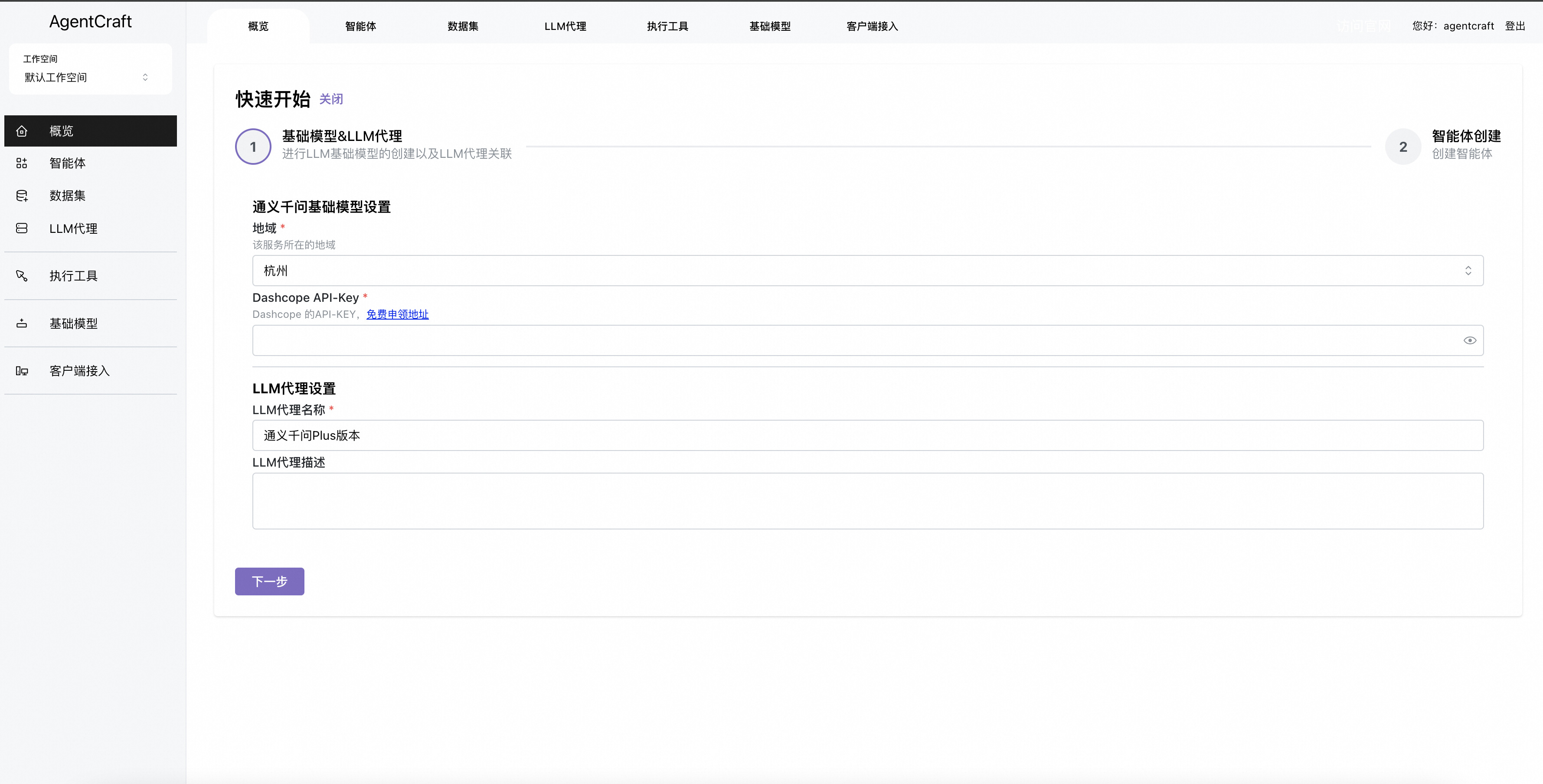Open the 地域 dropdown showing 杭州

pyautogui.click(x=867, y=271)
